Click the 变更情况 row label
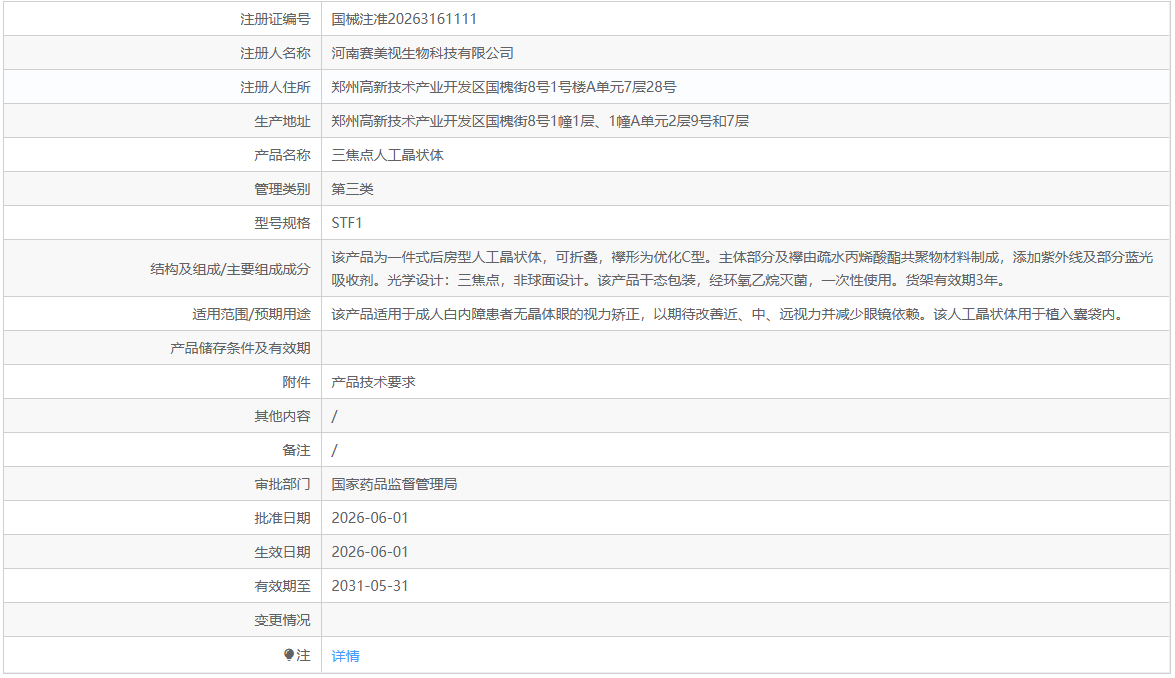Viewport: 1175px width, 678px height. click(x=282, y=620)
